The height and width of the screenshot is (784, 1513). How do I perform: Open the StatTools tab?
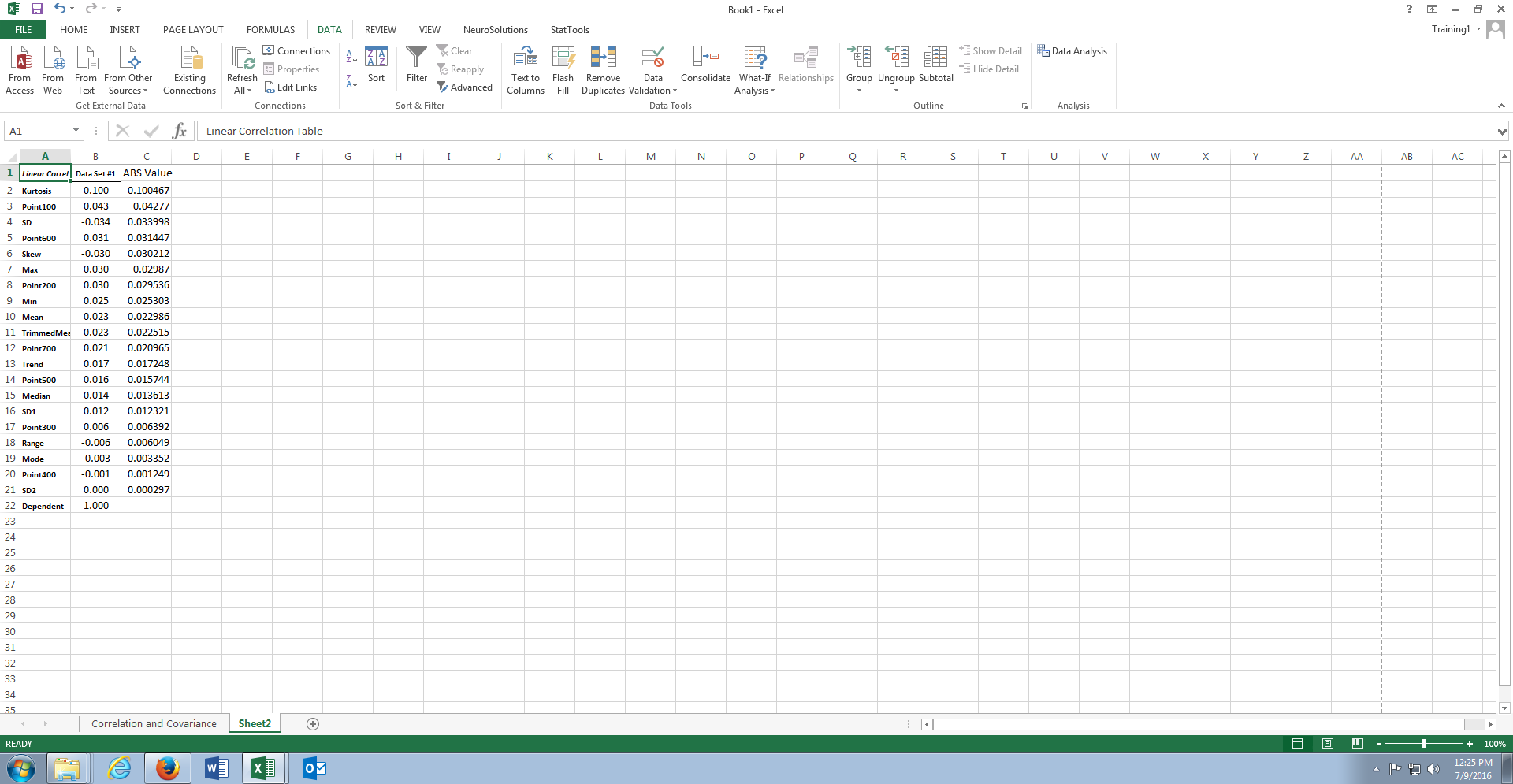pos(570,30)
